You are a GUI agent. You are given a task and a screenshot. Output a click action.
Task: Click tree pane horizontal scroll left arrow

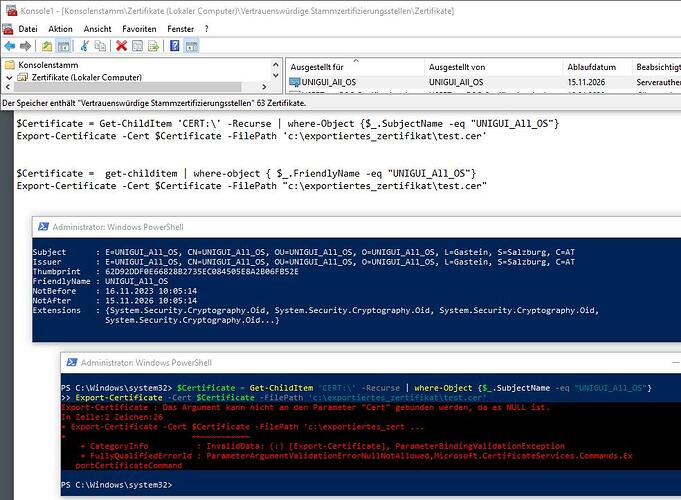coord(7,87)
